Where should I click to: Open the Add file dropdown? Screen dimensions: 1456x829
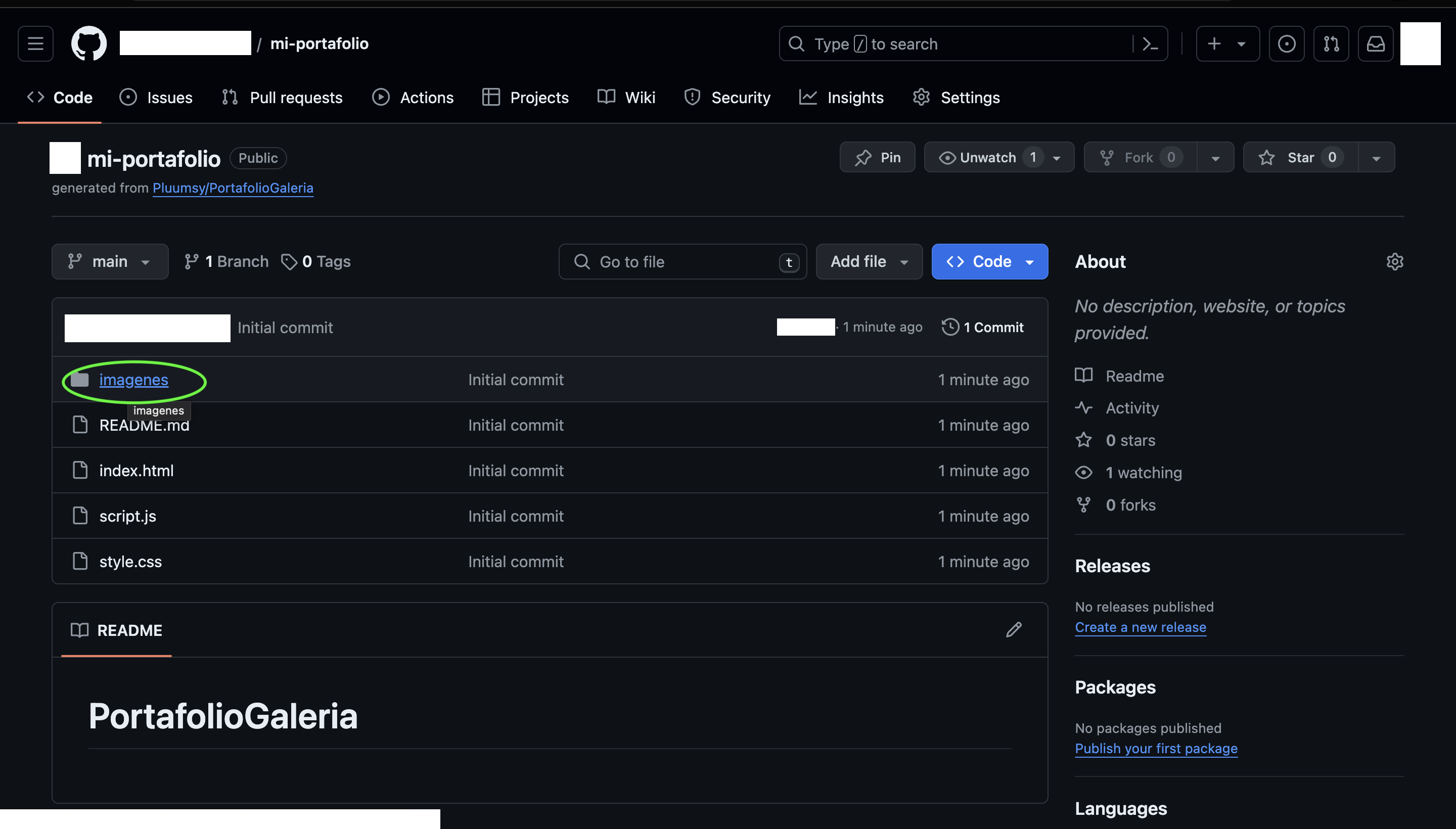point(869,261)
